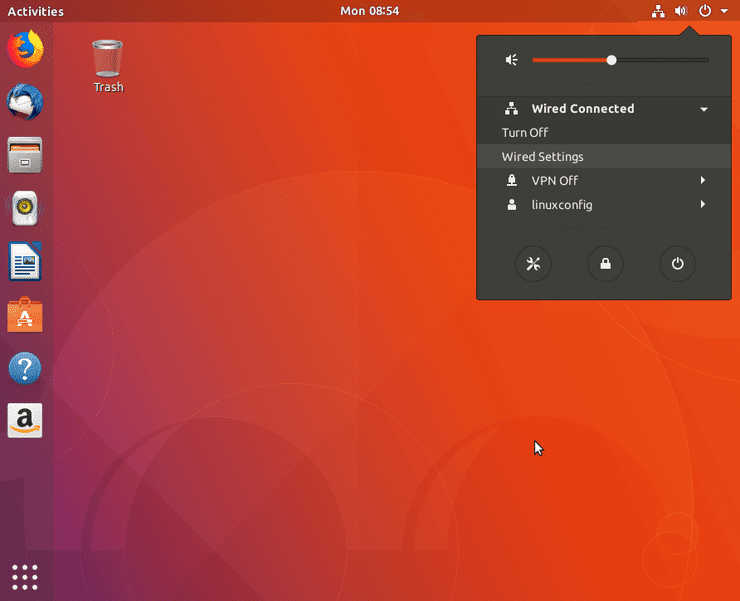Click the volume icon in top bar

681,11
